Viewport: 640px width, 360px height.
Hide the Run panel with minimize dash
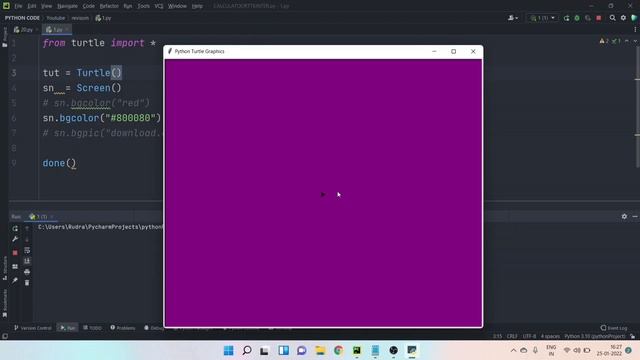pyautogui.click(x=635, y=216)
